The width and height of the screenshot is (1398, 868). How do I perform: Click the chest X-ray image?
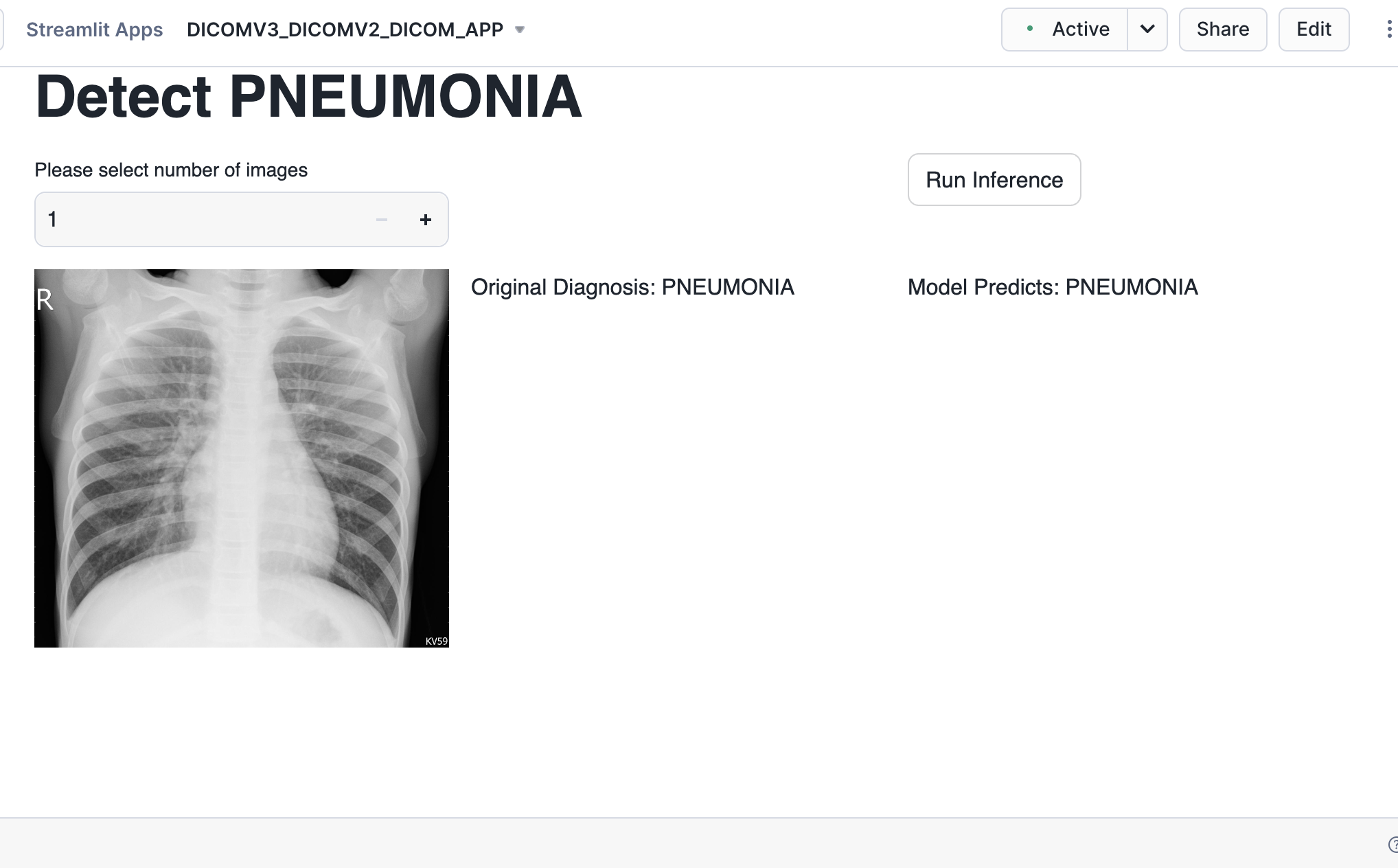click(x=242, y=458)
